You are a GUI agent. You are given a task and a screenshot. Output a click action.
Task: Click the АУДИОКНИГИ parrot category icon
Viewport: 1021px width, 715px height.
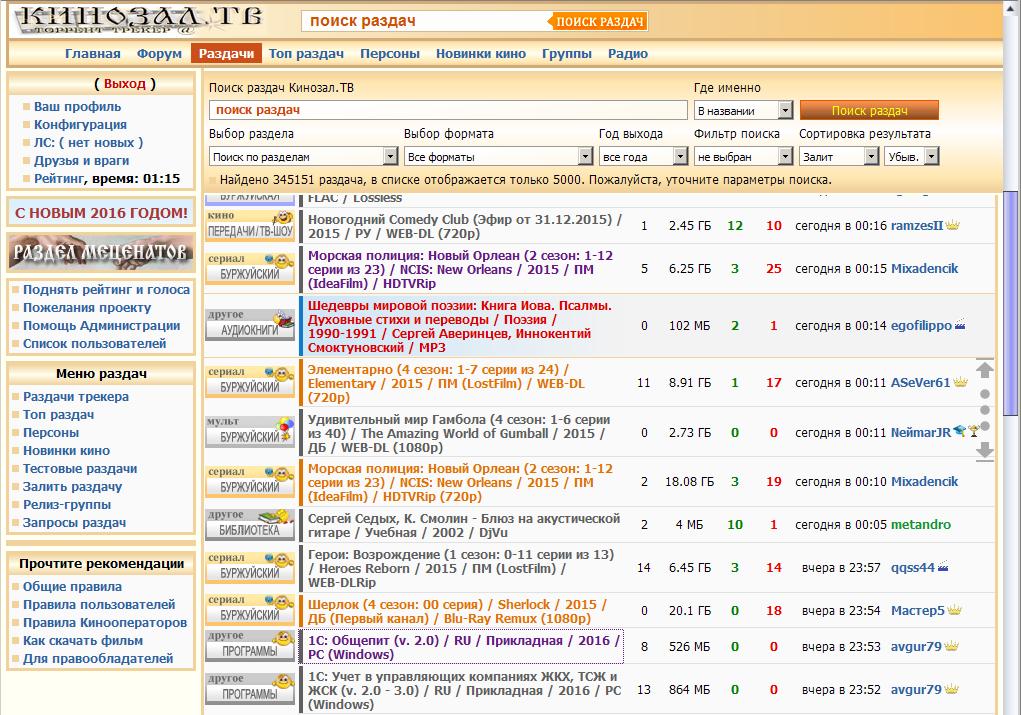point(250,322)
